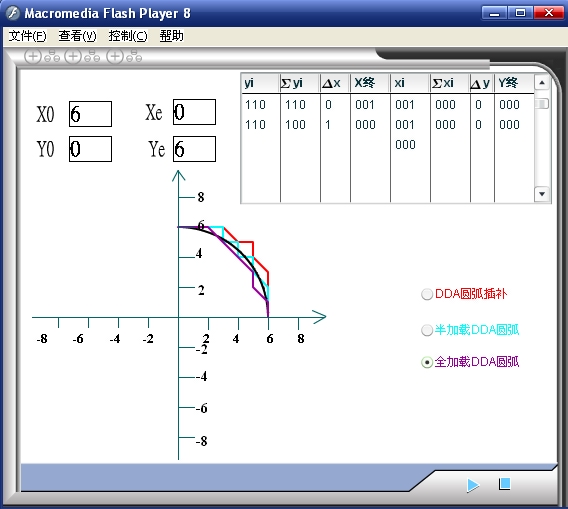Select the 半加载DDA圆弧 radio button
Viewport: 568px width, 509px height.
click(x=427, y=330)
